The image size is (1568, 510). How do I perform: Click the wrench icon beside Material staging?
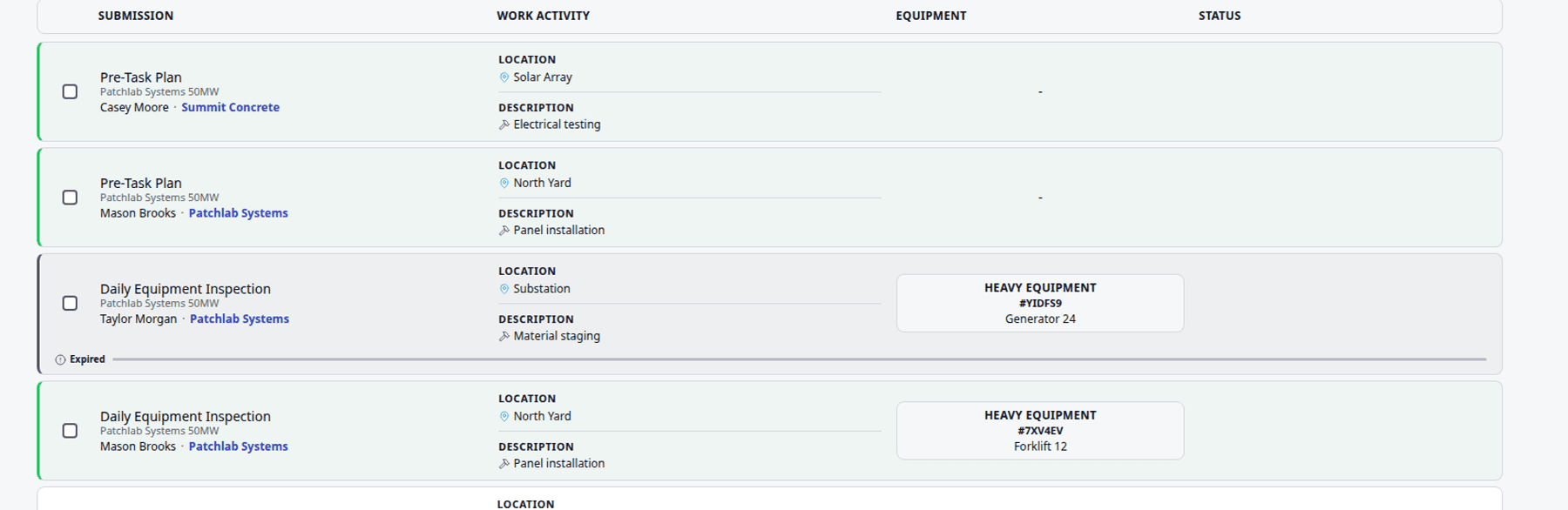(x=504, y=337)
